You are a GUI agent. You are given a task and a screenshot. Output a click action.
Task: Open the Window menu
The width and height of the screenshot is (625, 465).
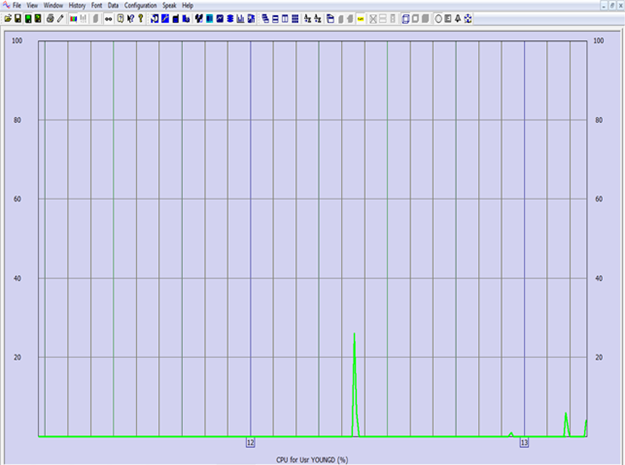pyautogui.click(x=53, y=5)
